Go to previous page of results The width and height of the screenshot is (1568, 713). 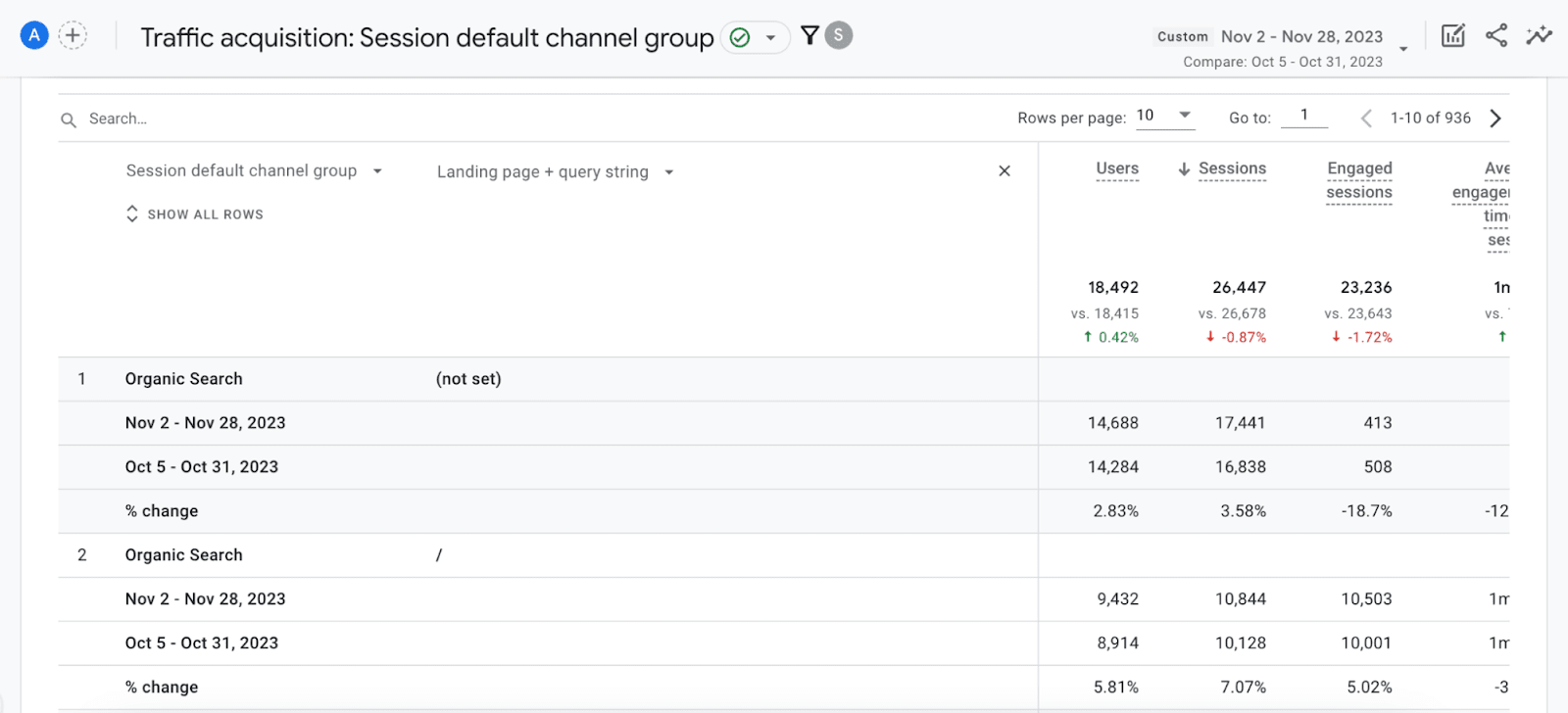click(1366, 119)
